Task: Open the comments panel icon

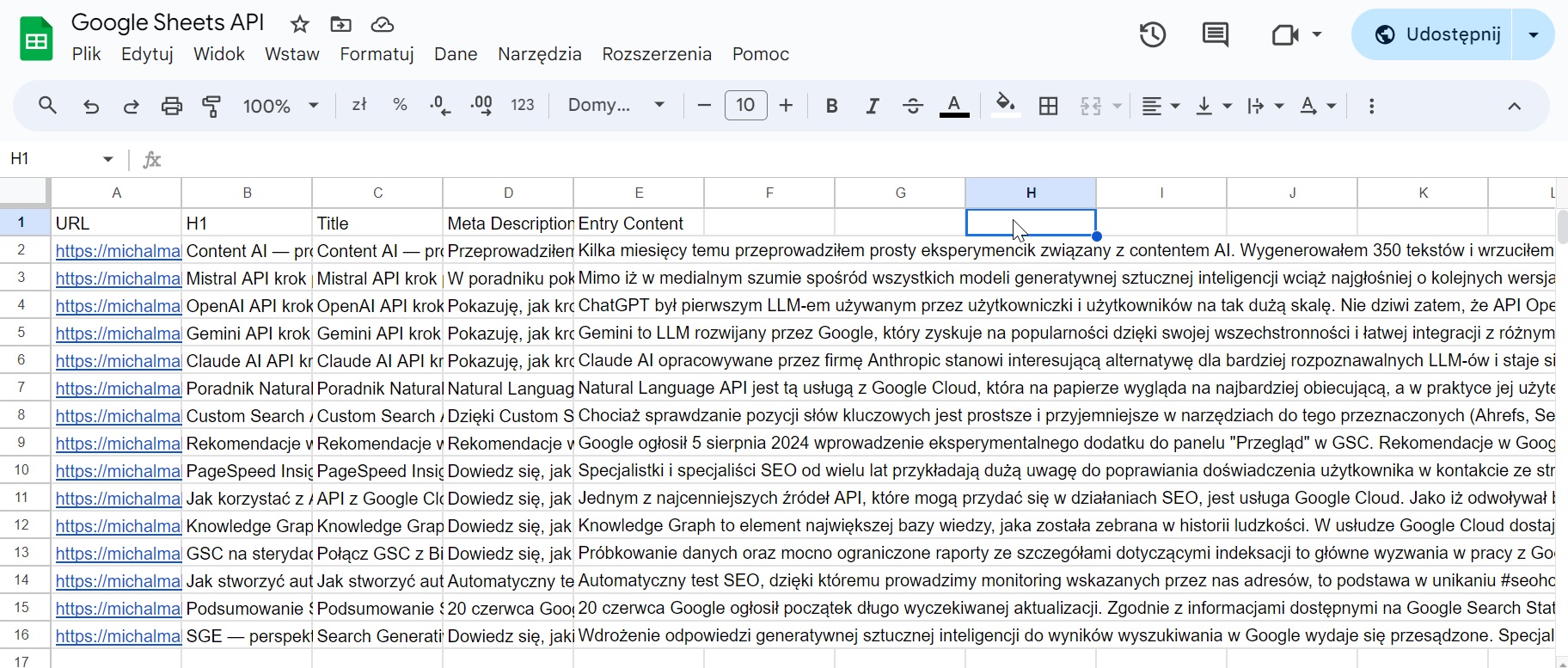Action: point(1215,34)
